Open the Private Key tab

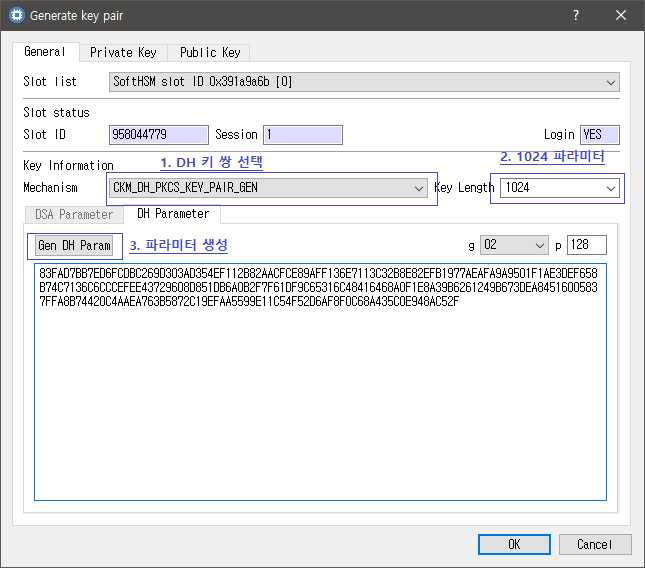(x=123, y=53)
